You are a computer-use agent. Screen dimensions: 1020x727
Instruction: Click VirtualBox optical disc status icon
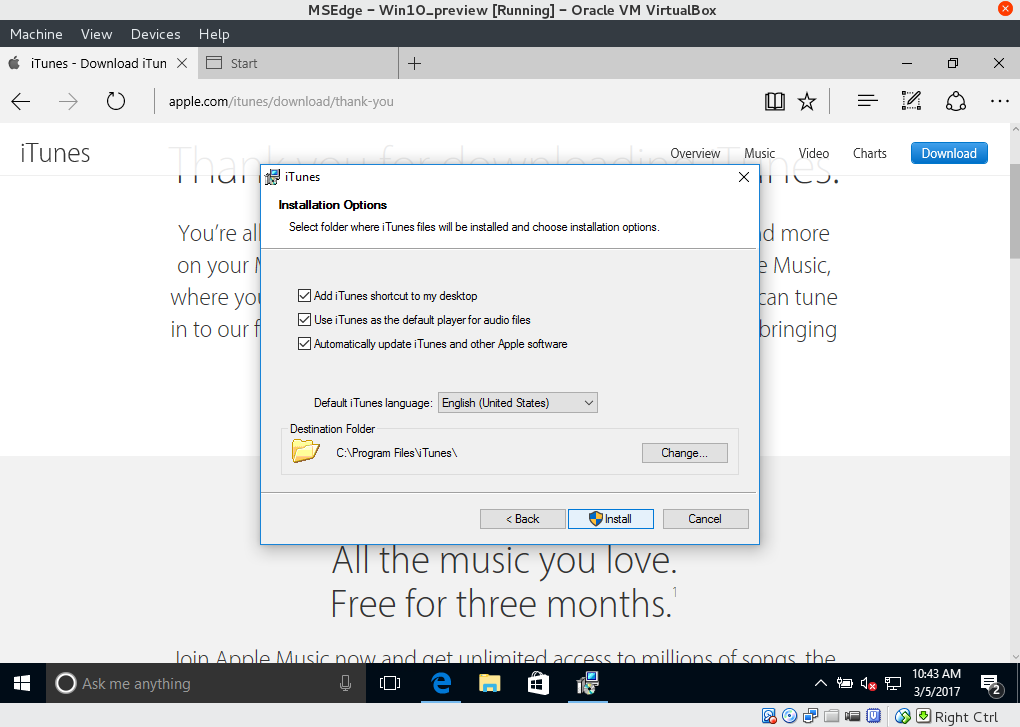(790, 717)
